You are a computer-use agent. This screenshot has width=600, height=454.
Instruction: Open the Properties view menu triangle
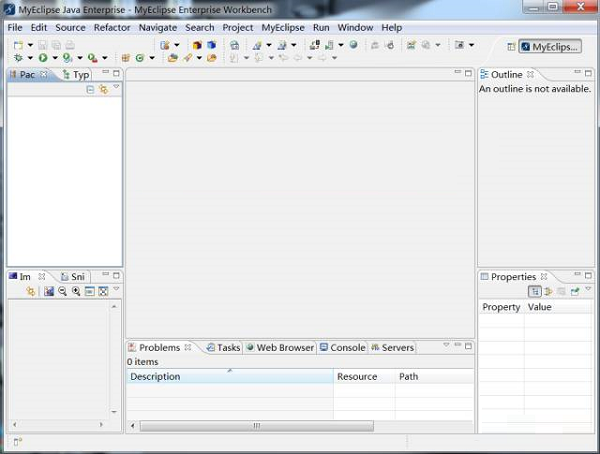click(588, 289)
